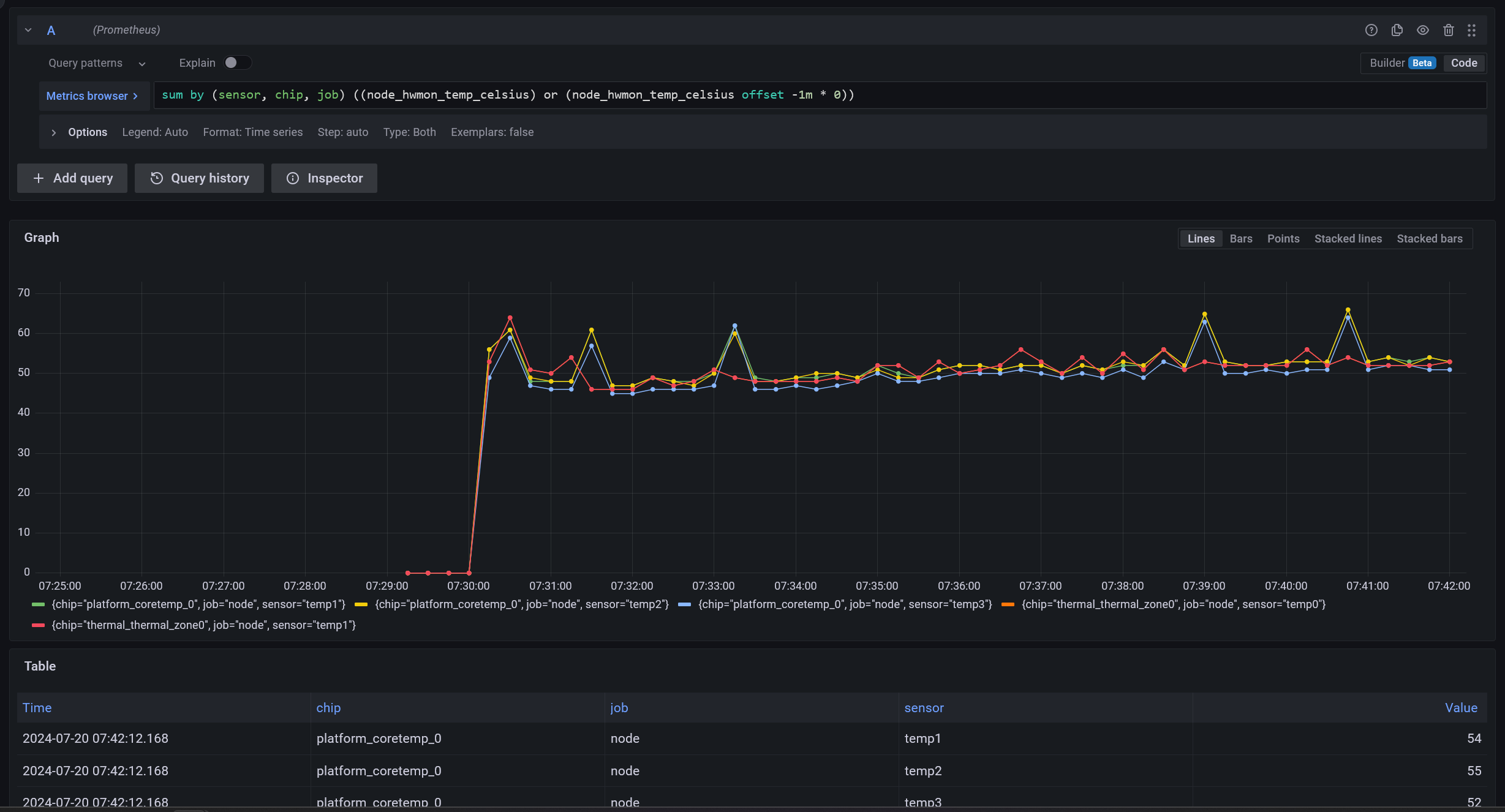This screenshot has width=1505, height=812.
Task: Click the temp2 yellow legend swatch
Action: point(361,604)
